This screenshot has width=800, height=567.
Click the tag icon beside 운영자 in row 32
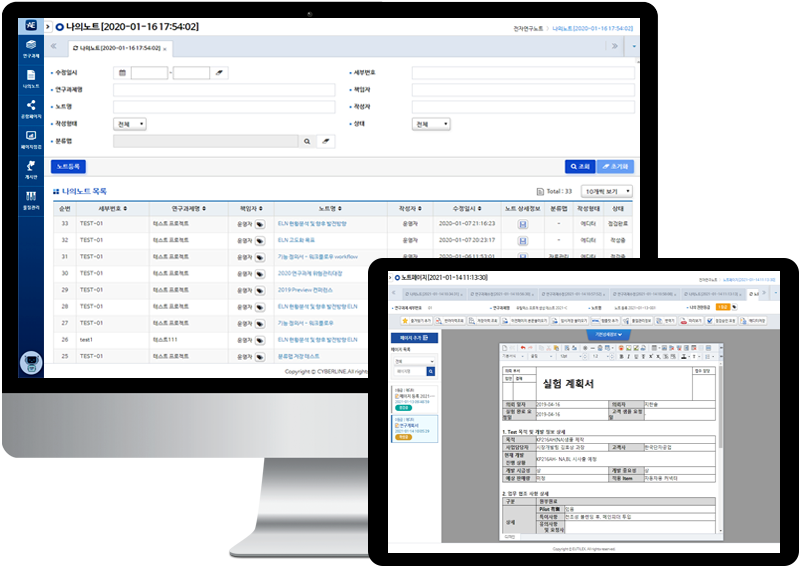[x=260, y=241]
